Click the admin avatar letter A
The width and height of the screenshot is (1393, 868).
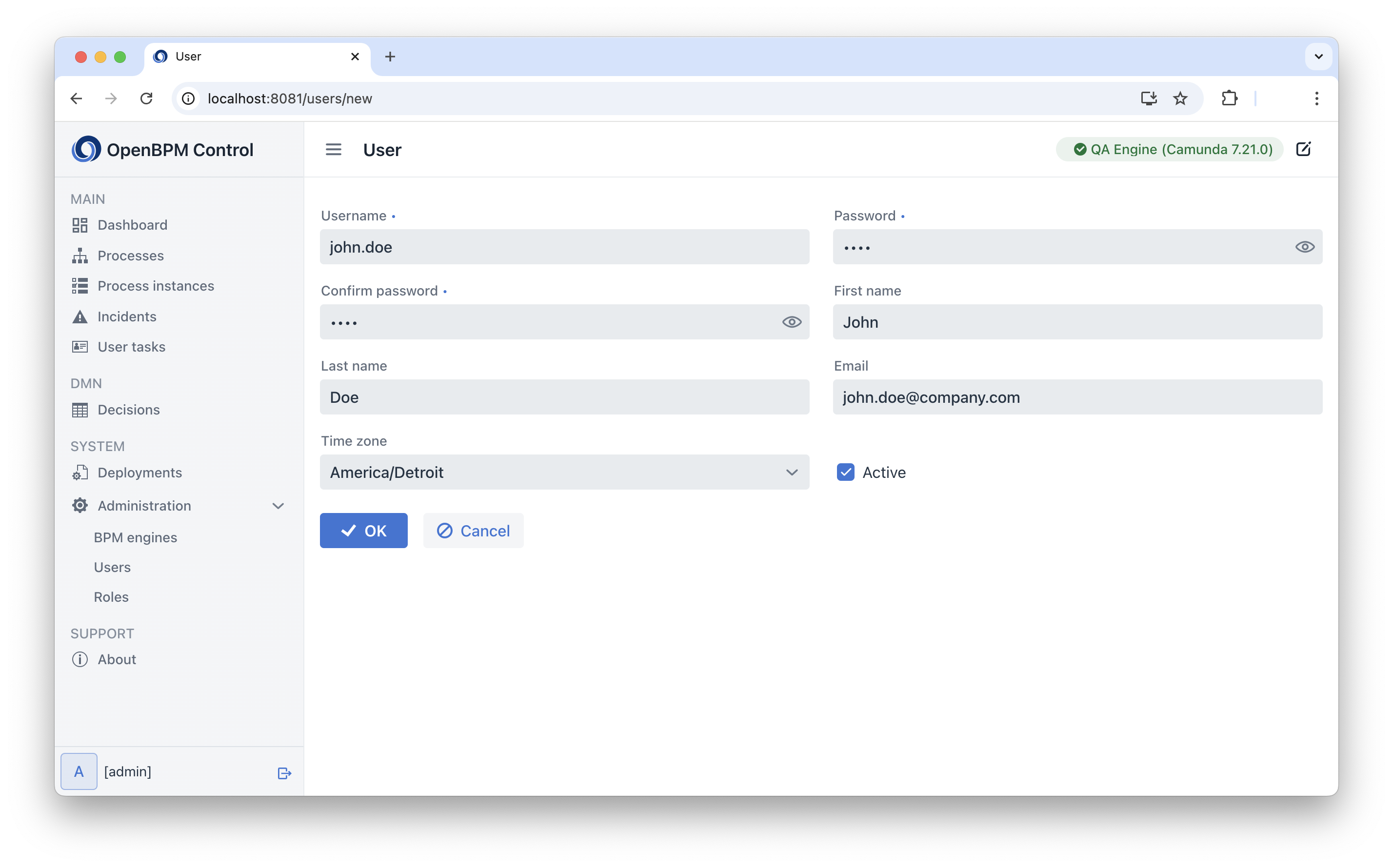tap(79, 771)
